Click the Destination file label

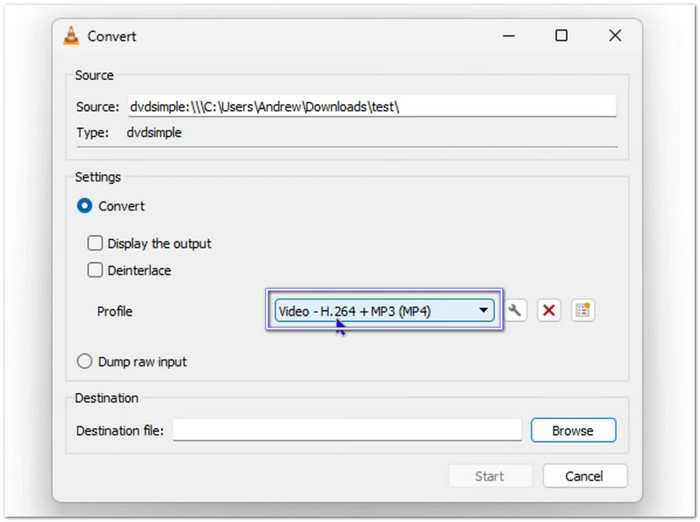click(120, 431)
